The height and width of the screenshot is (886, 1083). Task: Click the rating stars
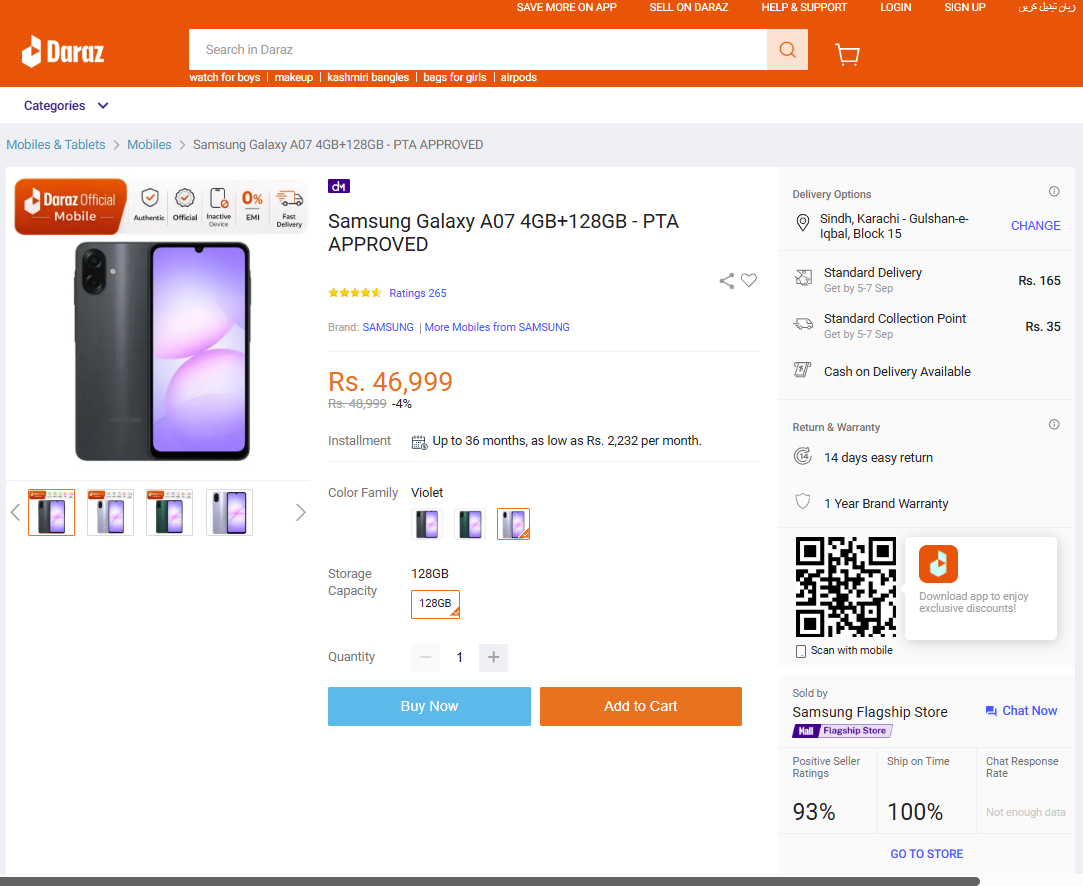[354, 293]
